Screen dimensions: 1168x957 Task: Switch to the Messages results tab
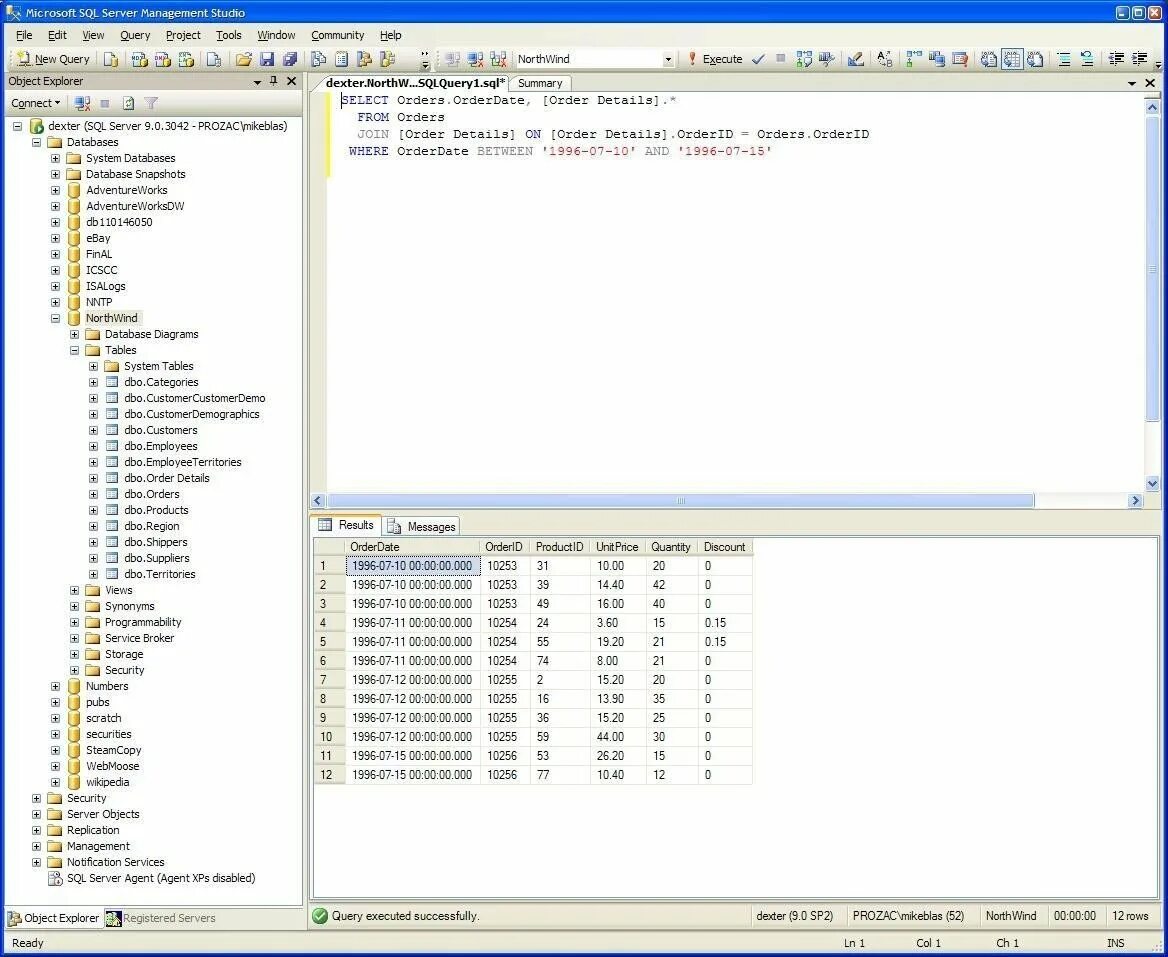tap(422, 527)
